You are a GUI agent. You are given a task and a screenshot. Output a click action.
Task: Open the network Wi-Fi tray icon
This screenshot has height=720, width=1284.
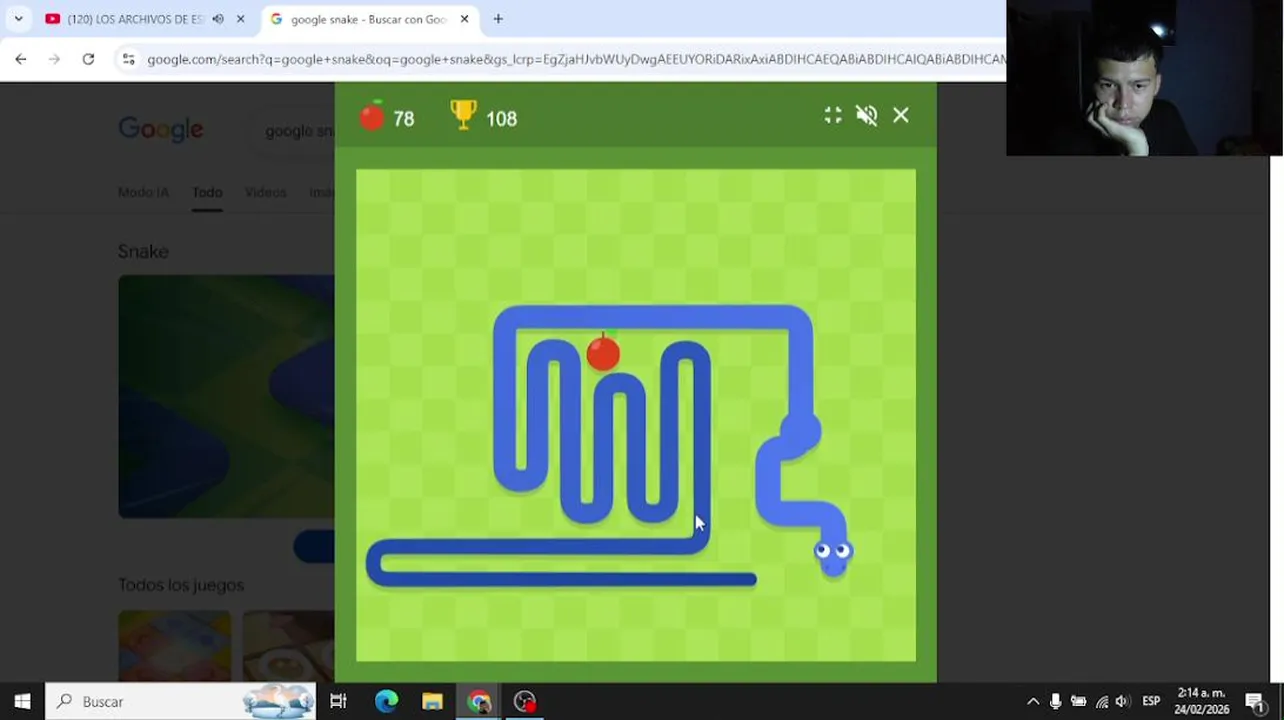pos(1101,701)
